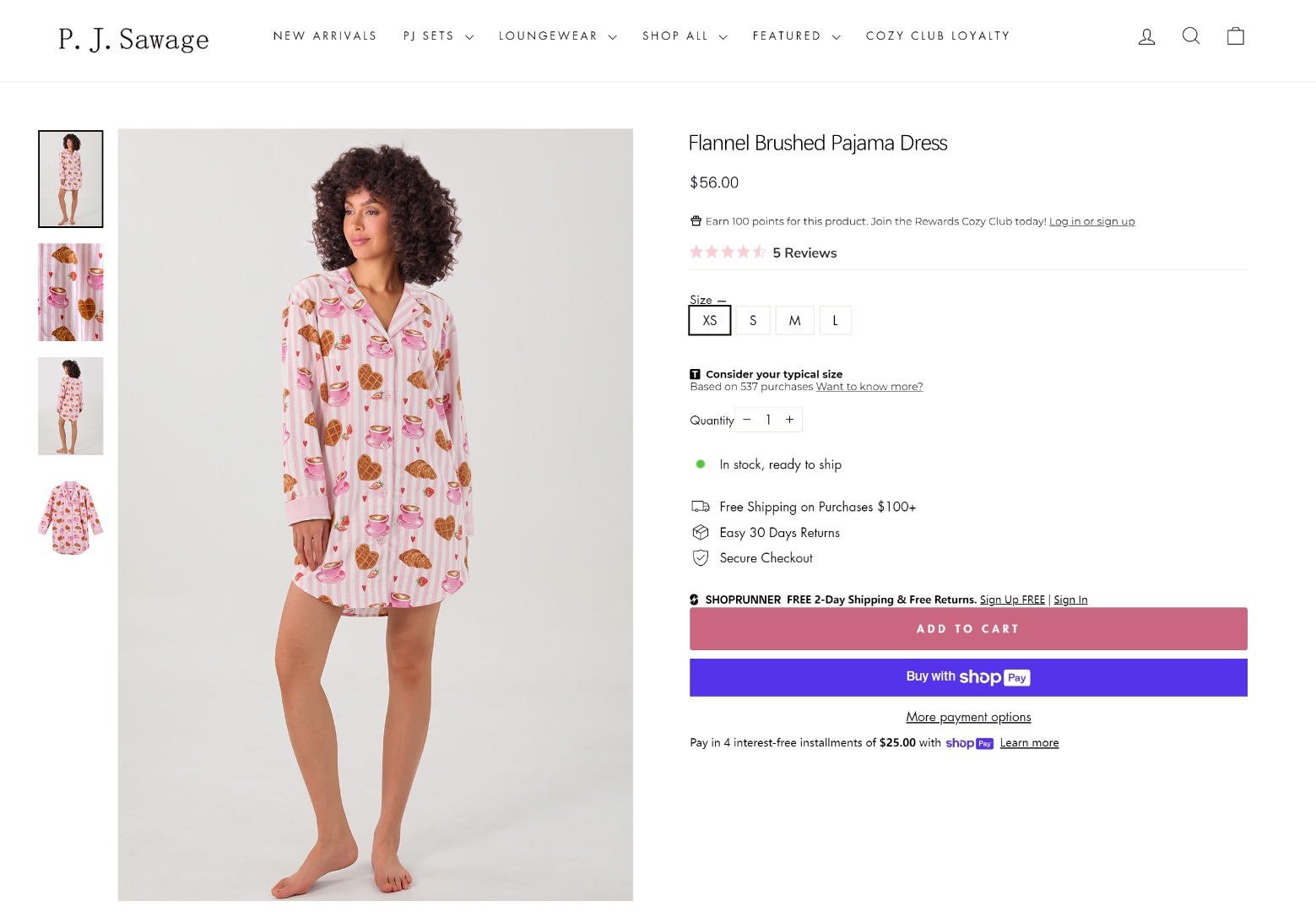
Task: Increase quantity with the plus icon
Action: pyautogui.click(x=789, y=420)
